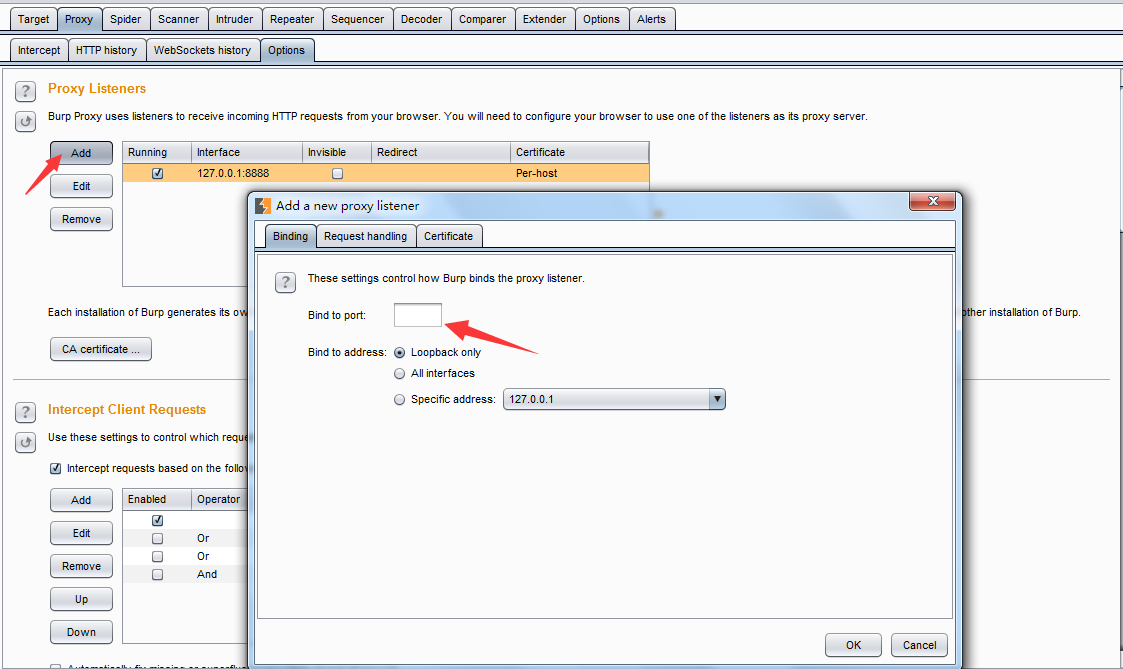
Task: Click Add button for proxy listeners
Action: [81, 153]
